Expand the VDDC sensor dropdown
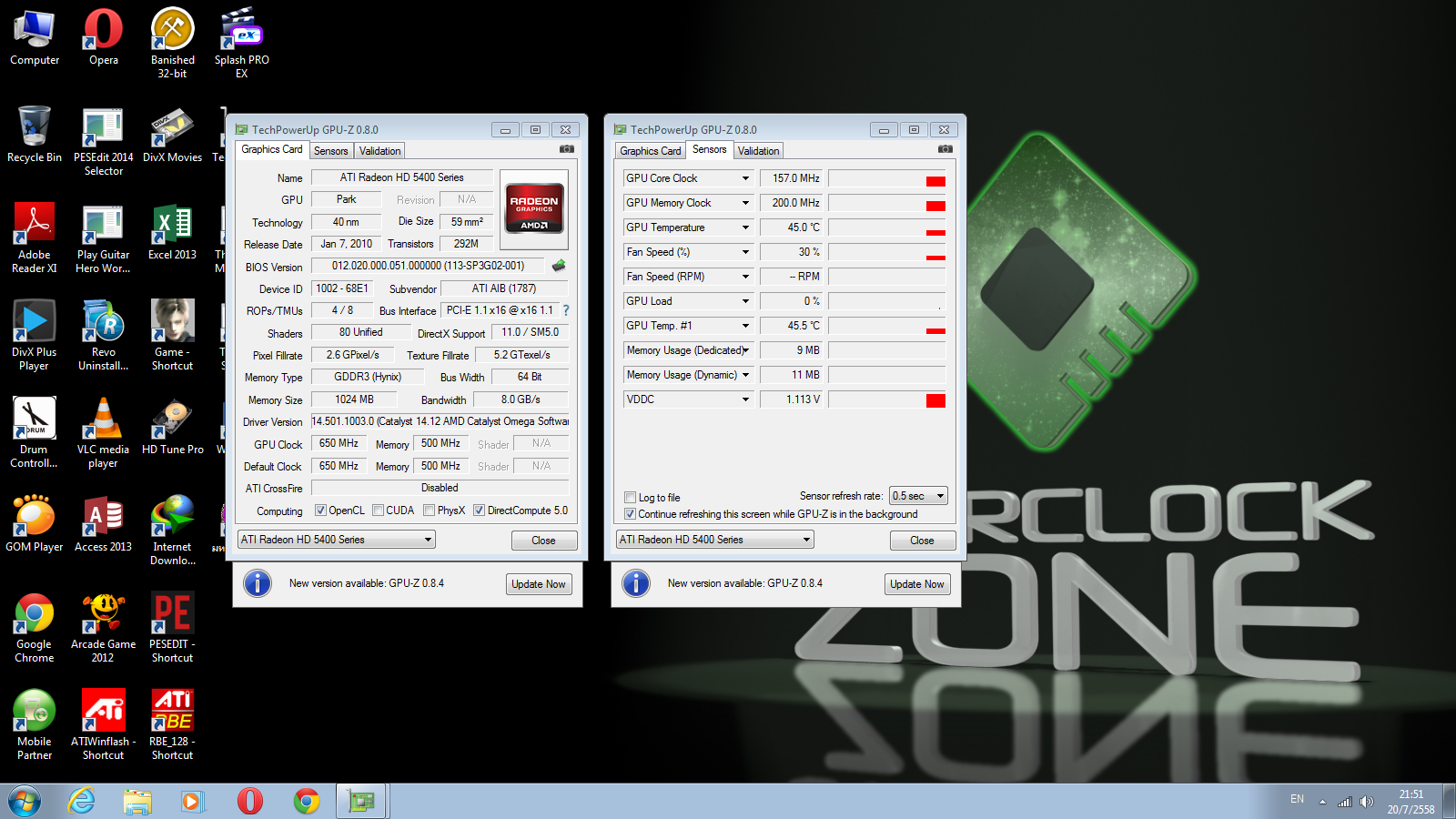This screenshot has height=819, width=1456. 745,399
